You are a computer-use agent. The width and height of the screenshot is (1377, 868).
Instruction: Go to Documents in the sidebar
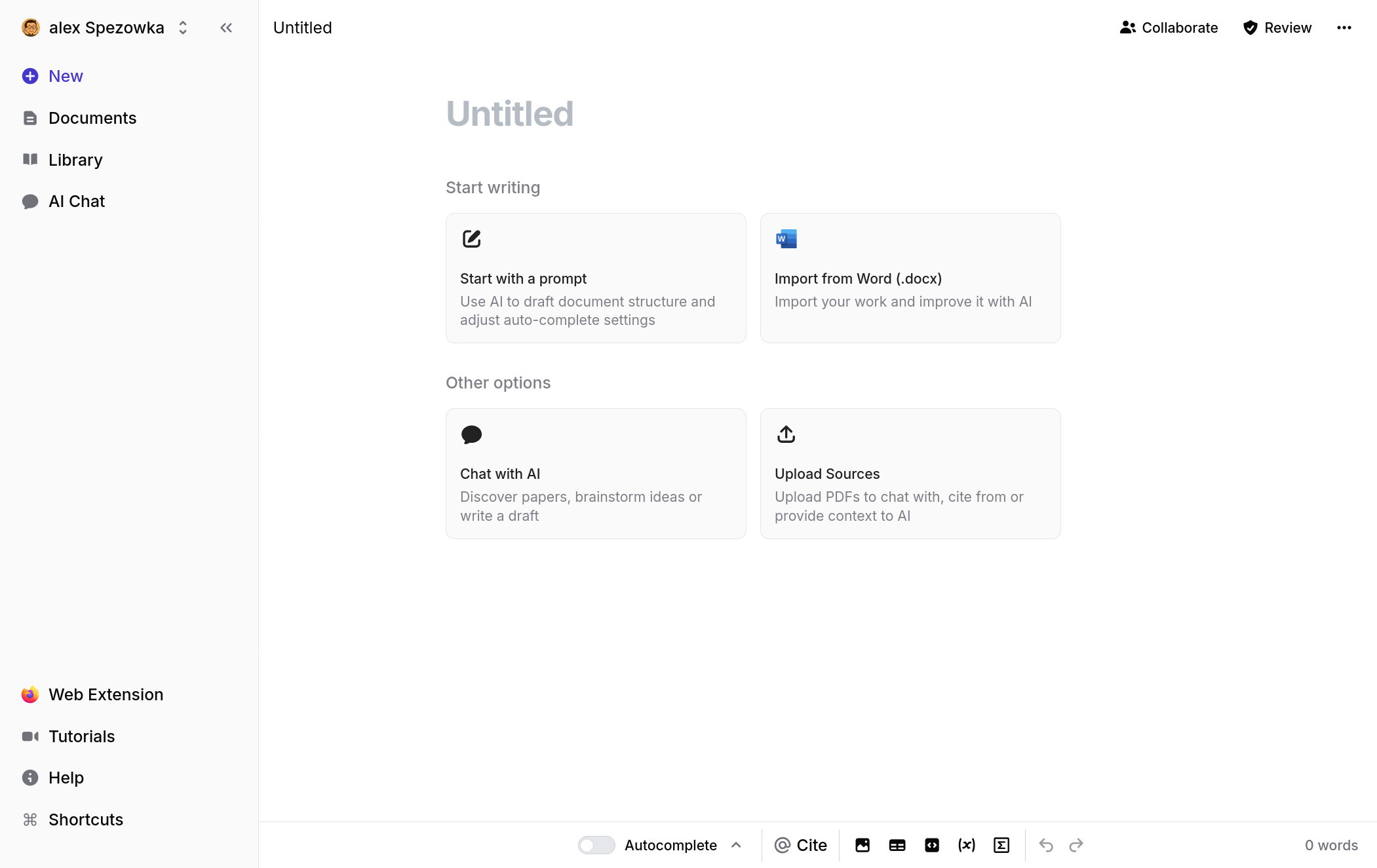point(92,118)
